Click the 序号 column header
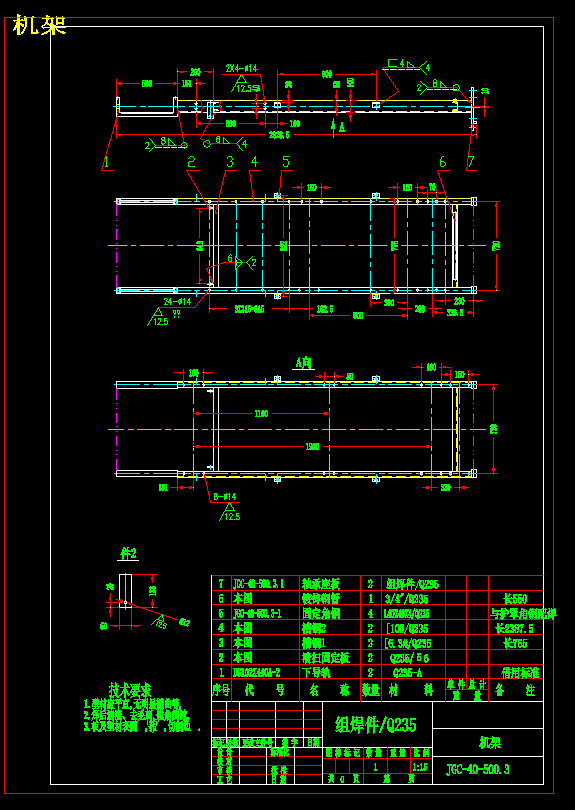 (x=221, y=691)
